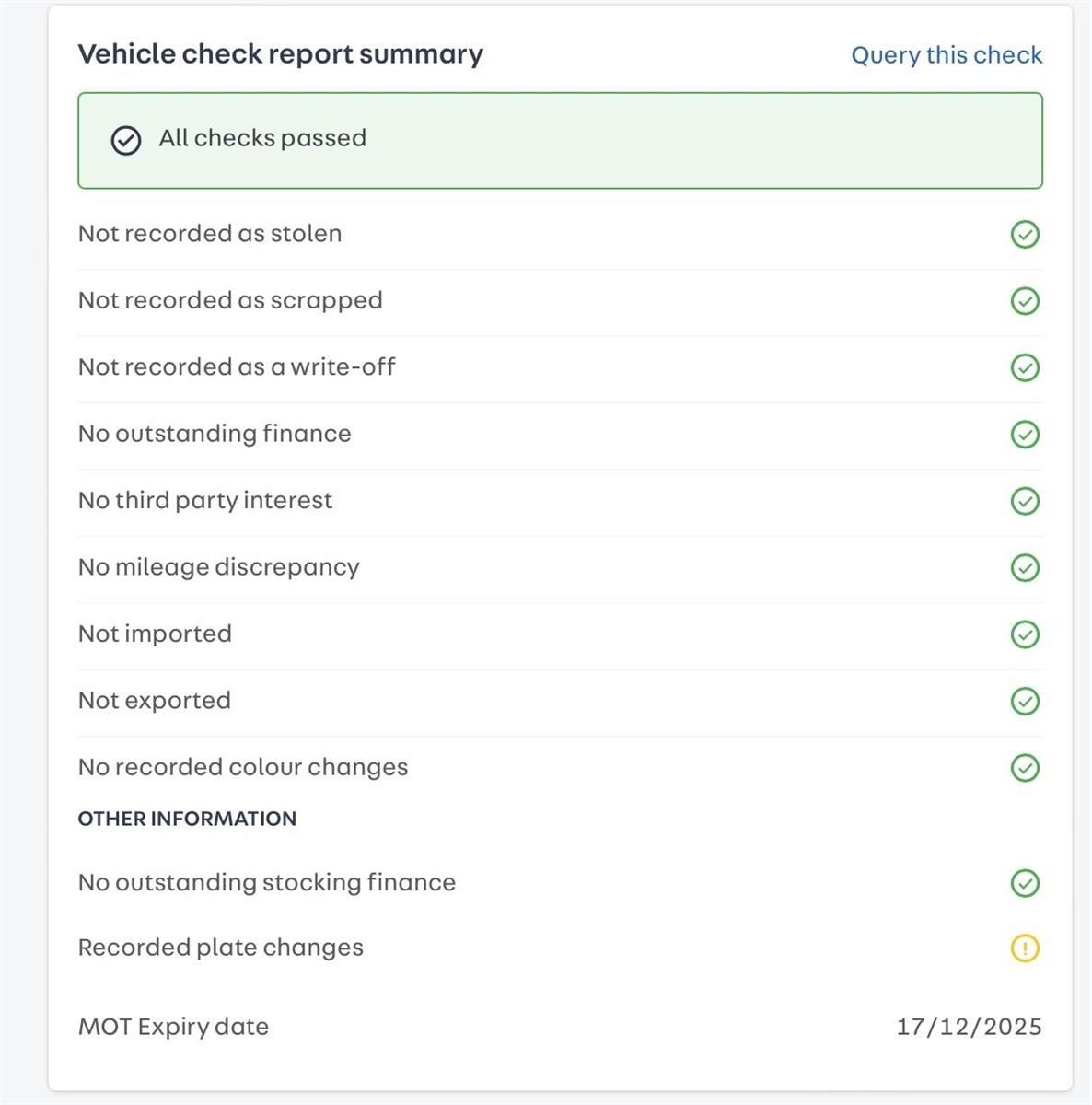Click green tick next to 'Not imported'
The height and width of the screenshot is (1105, 1092).
1025,634
